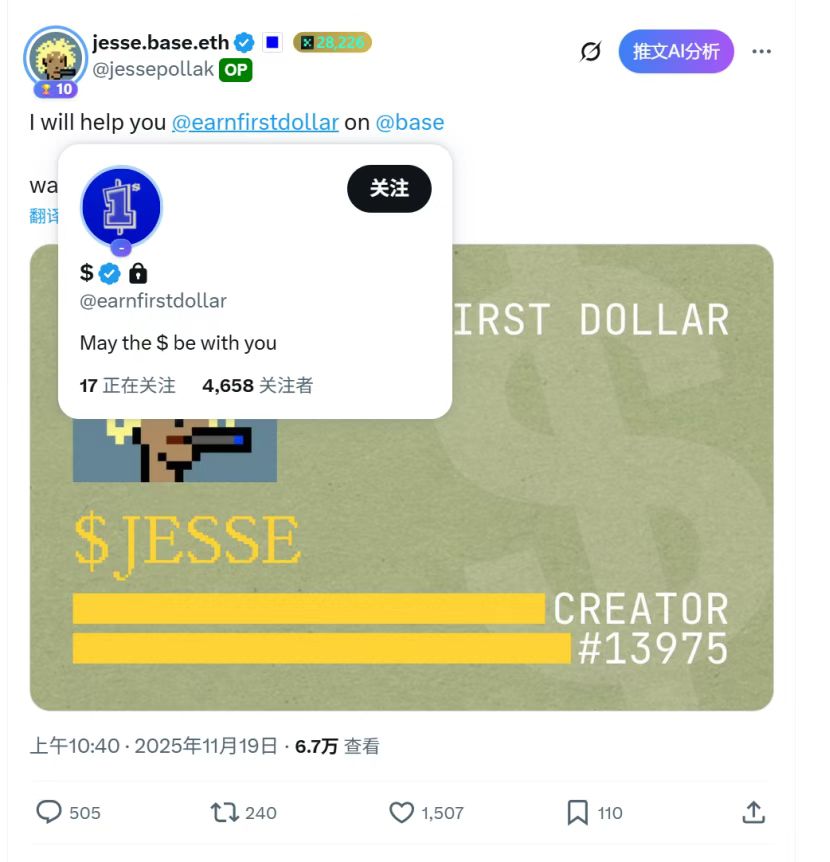Open the three-dot more options menu
830x862 pixels.
(761, 51)
